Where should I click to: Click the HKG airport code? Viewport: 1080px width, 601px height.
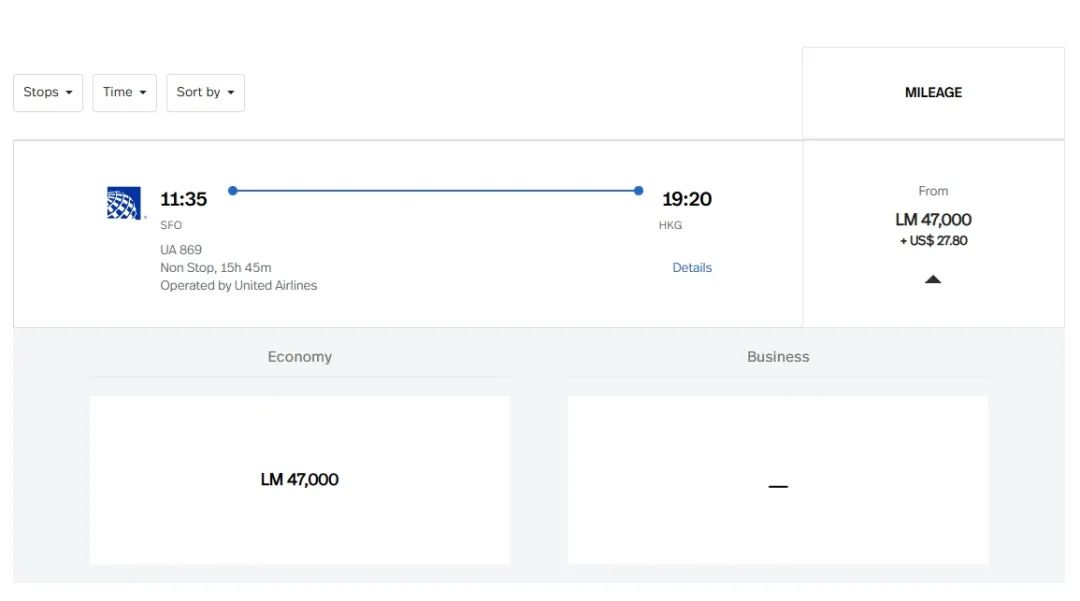tap(670, 225)
